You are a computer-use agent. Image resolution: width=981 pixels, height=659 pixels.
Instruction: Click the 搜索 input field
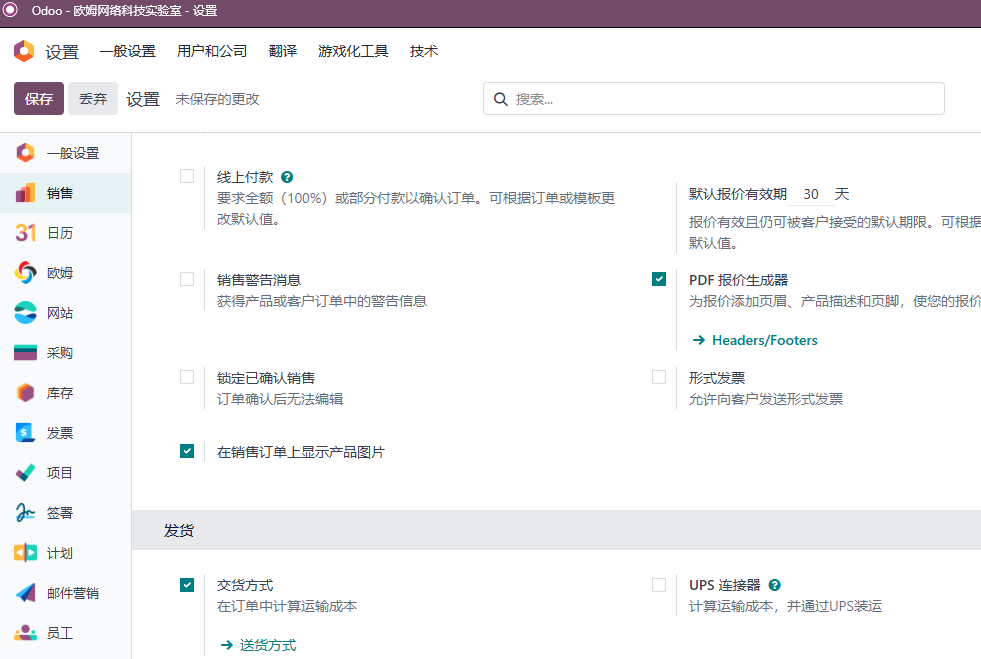point(714,99)
